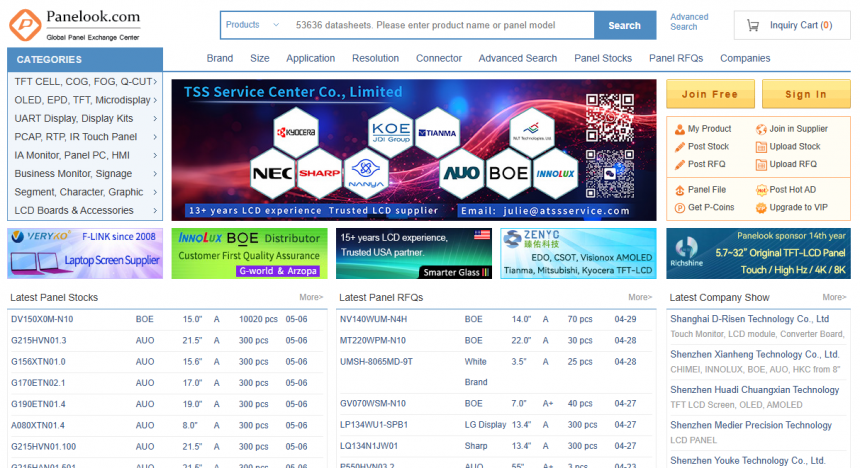The width and height of the screenshot is (860, 468).
Task: Open Shenzhen Huadi Chuangxian Technology
Action: [x=755, y=390]
